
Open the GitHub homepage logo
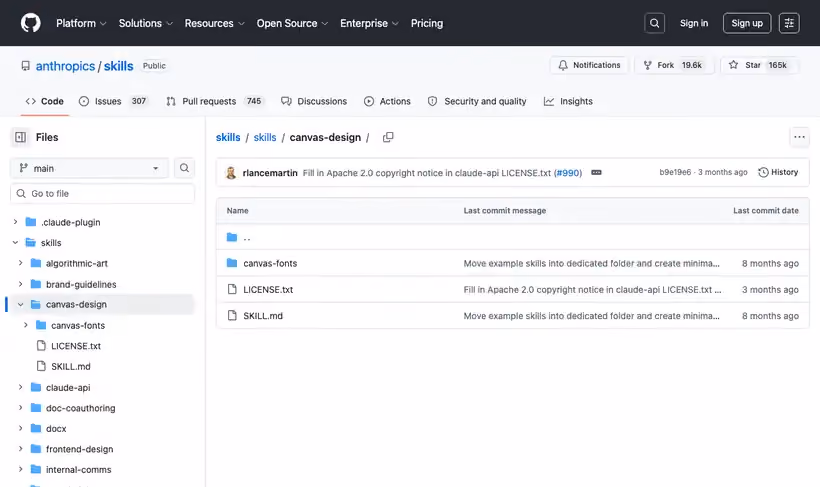point(30,23)
